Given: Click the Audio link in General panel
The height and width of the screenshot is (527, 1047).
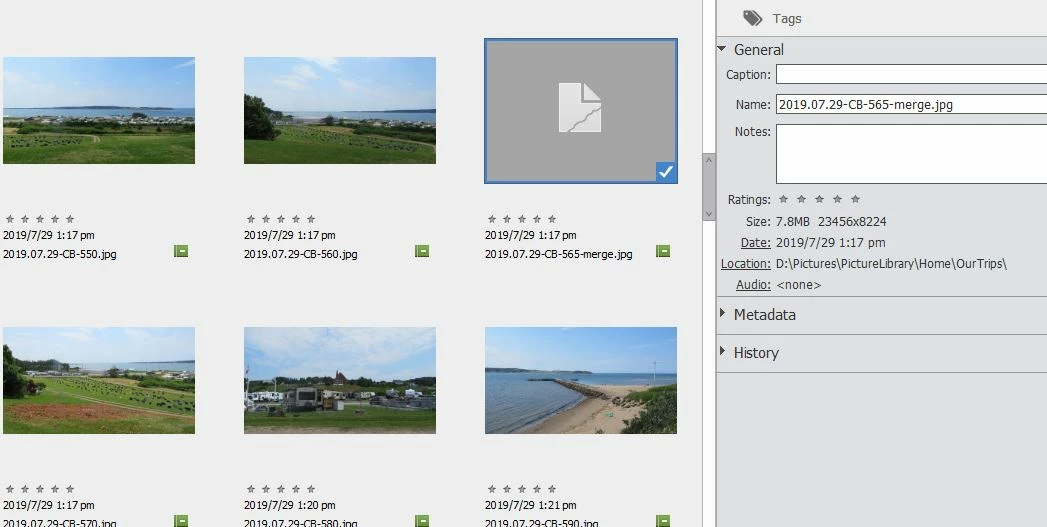Looking at the screenshot, I should [753, 285].
